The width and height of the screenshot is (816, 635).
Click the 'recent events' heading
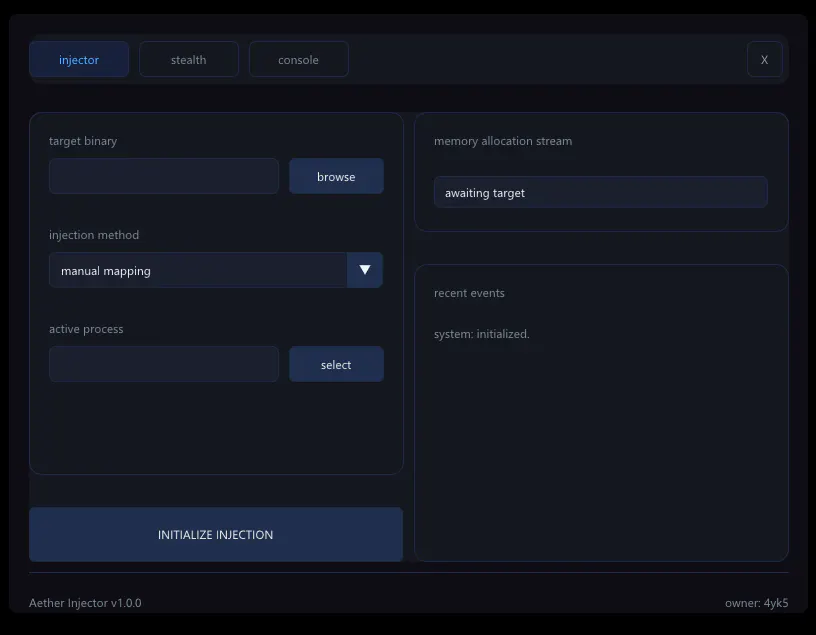click(x=469, y=293)
